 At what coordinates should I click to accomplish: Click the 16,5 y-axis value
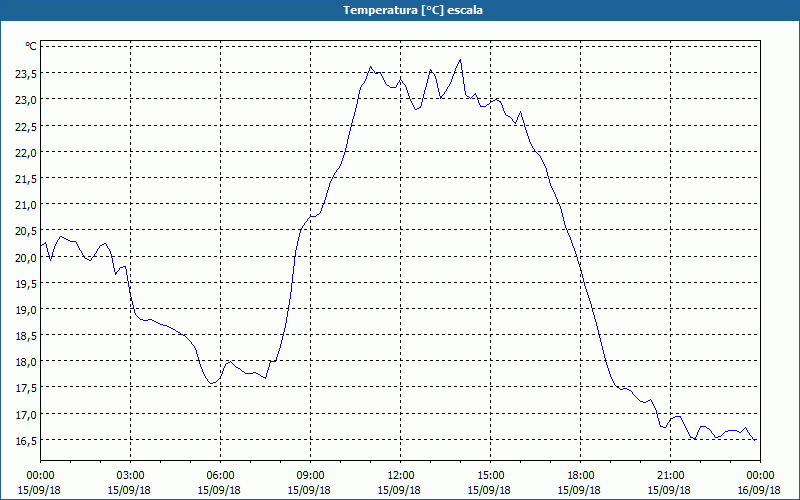click(26, 441)
